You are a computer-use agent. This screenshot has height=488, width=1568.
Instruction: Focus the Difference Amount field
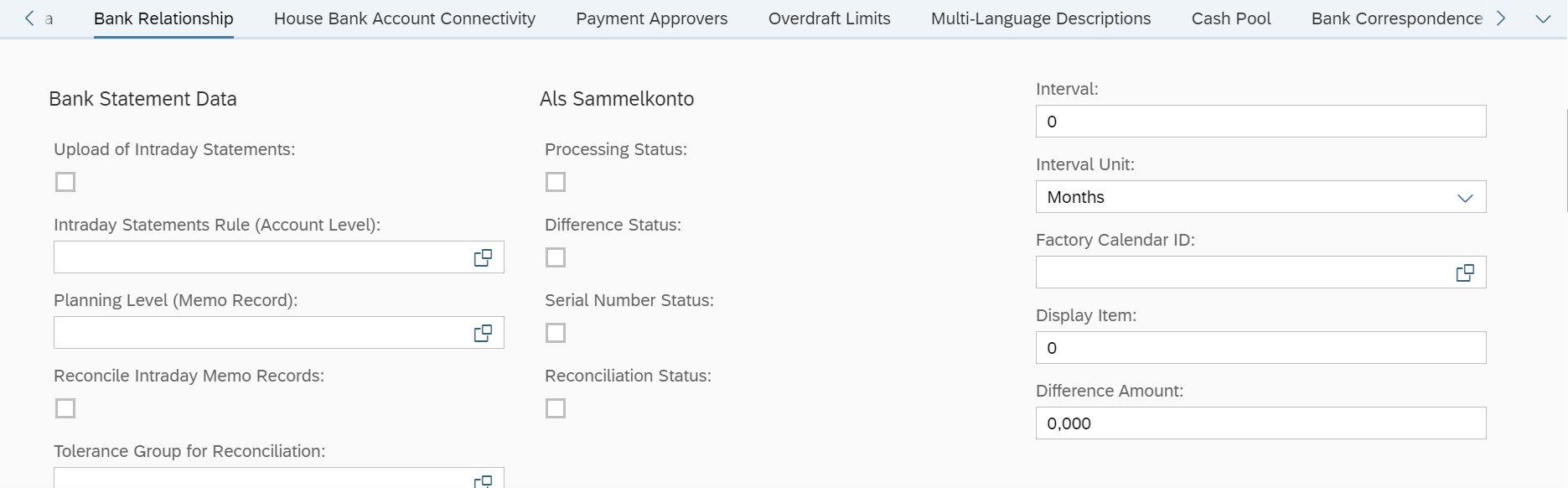tap(1260, 423)
